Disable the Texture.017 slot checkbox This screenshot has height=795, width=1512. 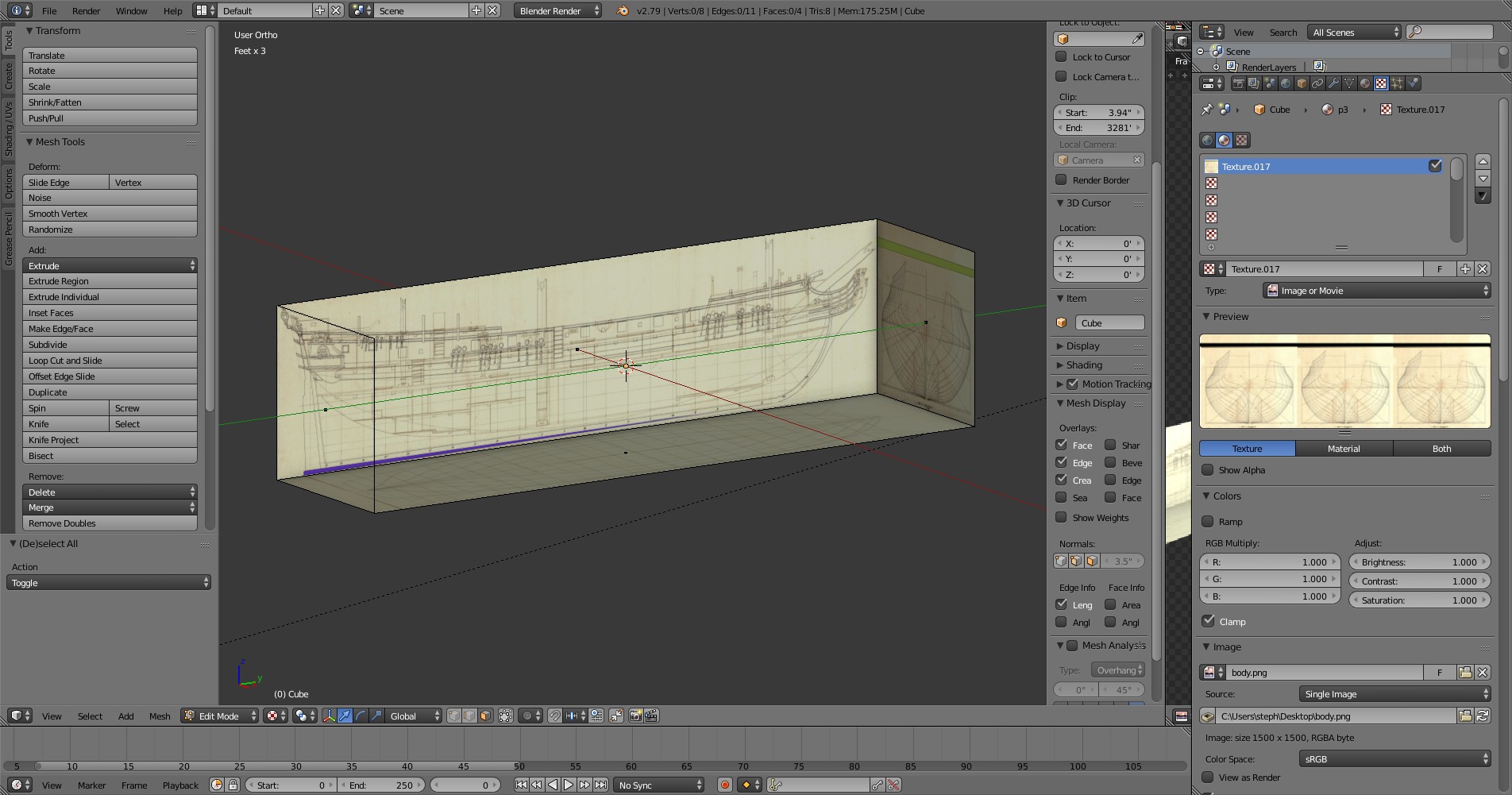(x=1435, y=166)
